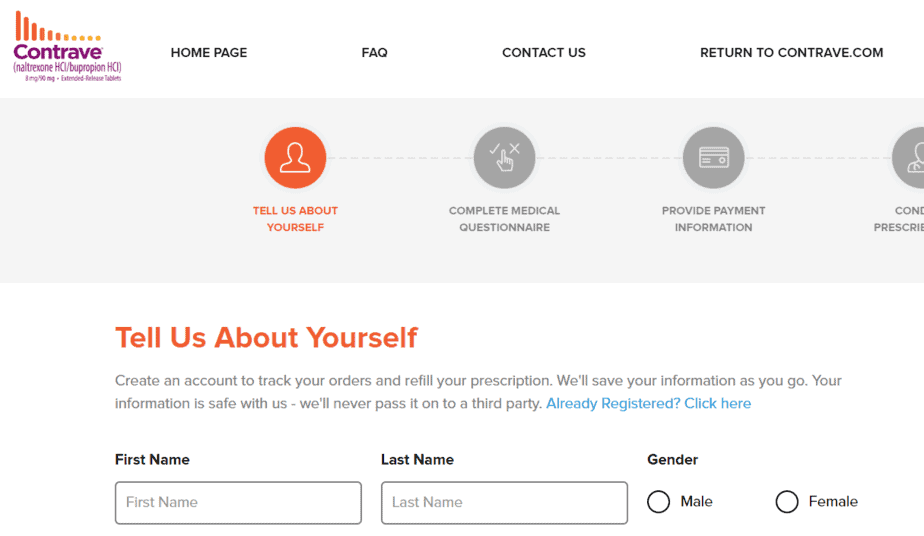Screen dimensions: 924x536
Task: Focus the First Name input field
Action: coord(238,503)
